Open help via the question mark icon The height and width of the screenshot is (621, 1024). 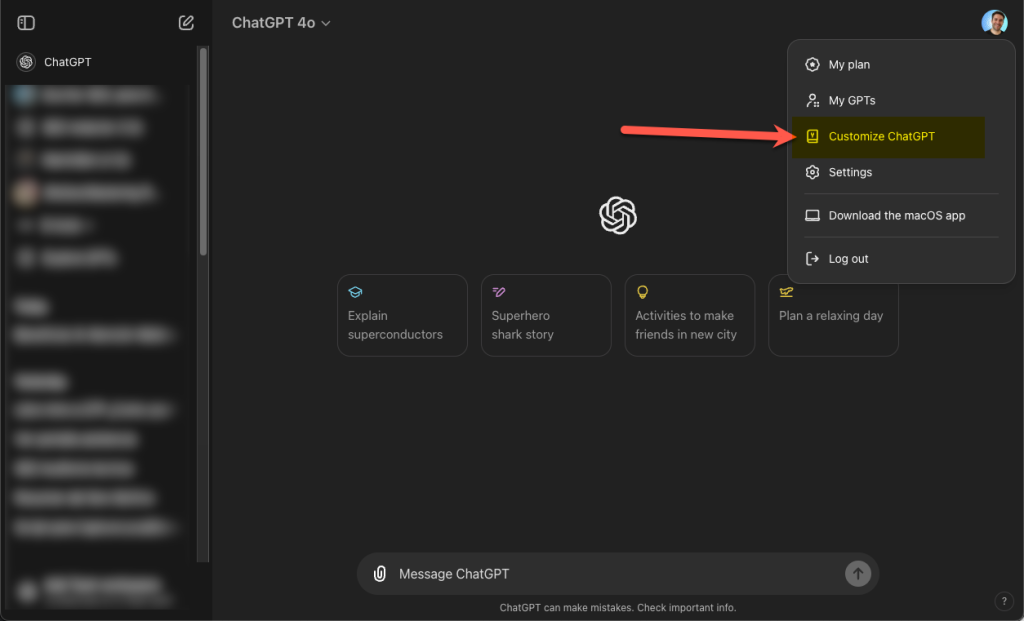click(x=1004, y=601)
